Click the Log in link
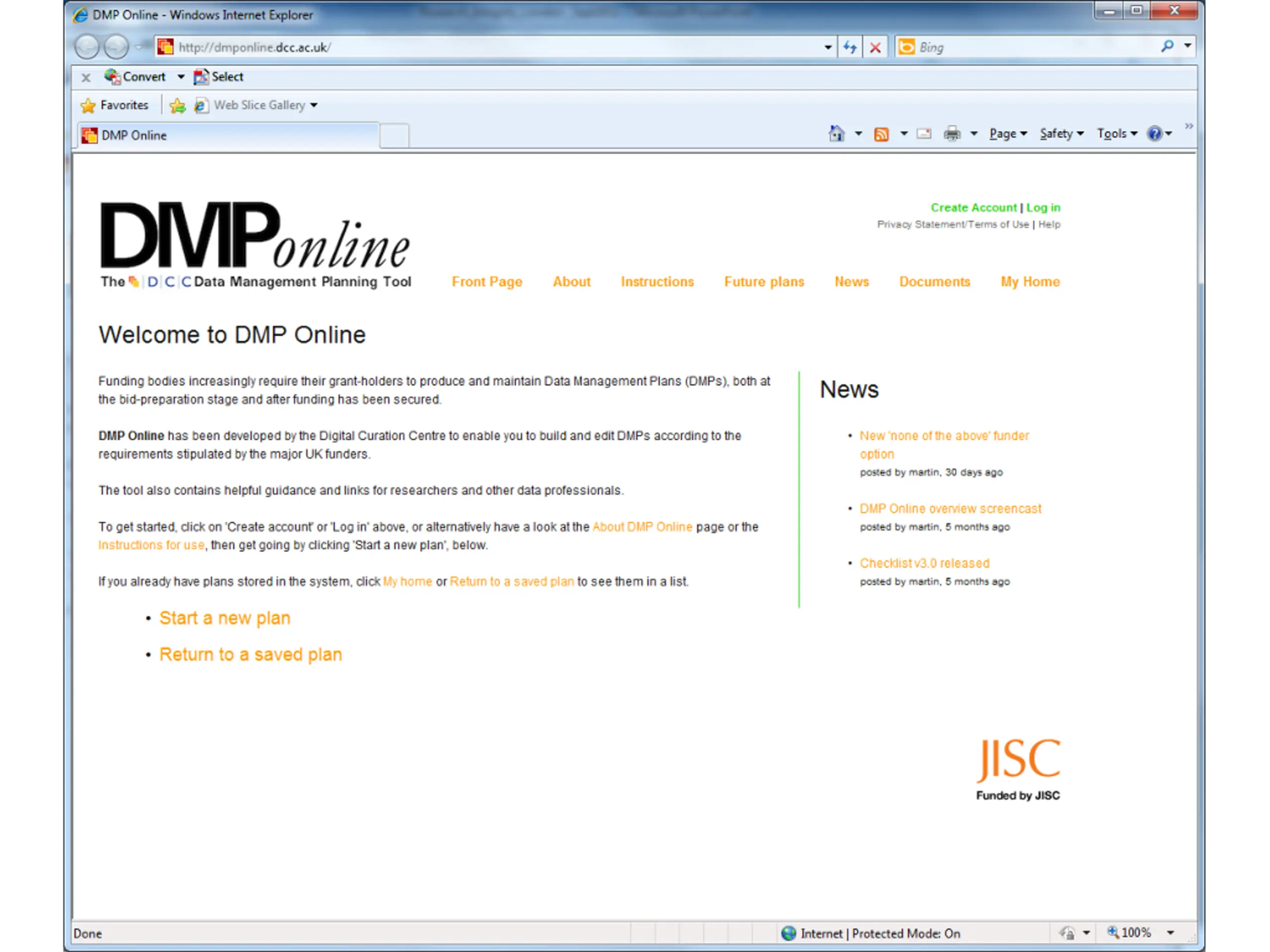The width and height of the screenshot is (1270, 952). tap(1043, 208)
